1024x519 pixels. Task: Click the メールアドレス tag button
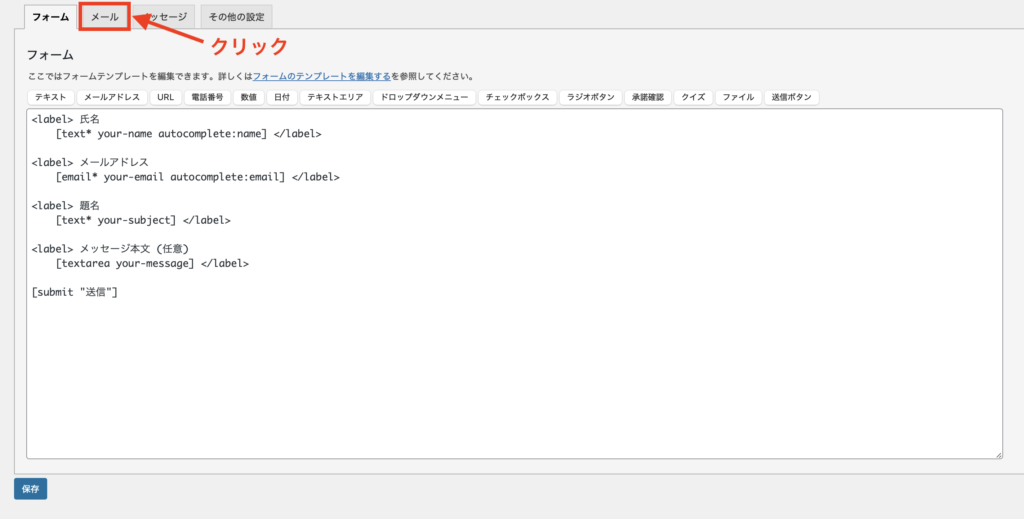[x=111, y=98]
